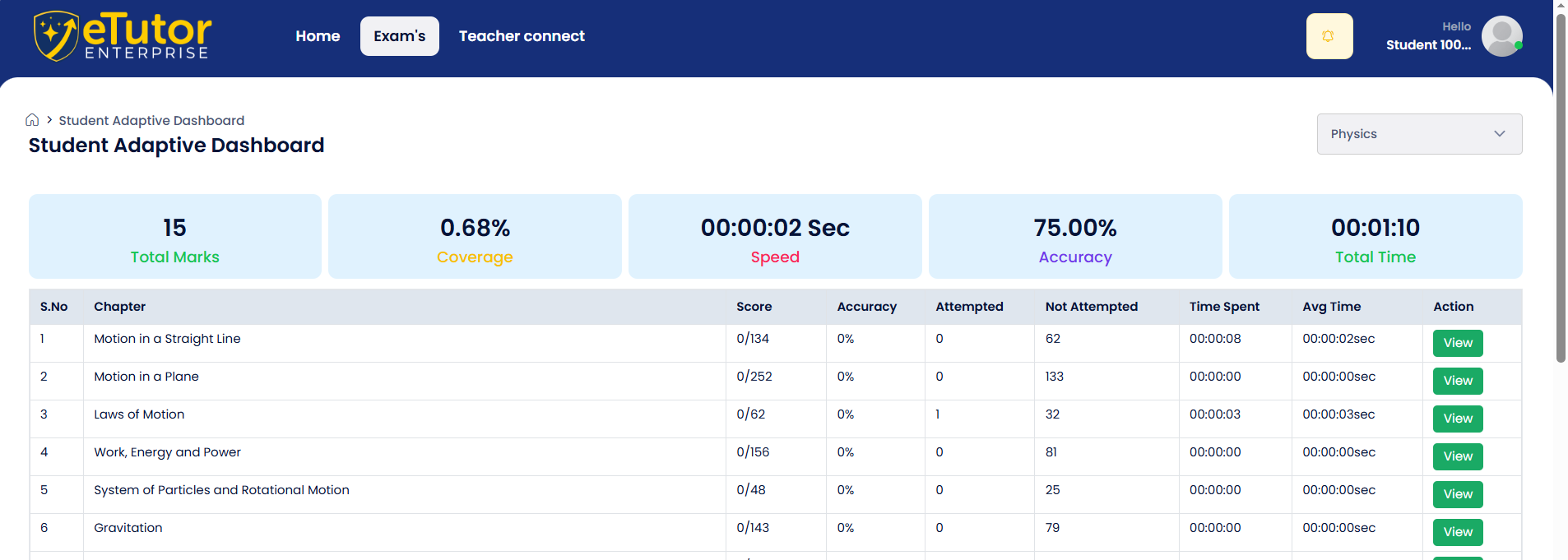Click score 0/134
Image resolution: width=1568 pixels, height=560 pixels.
pos(753,339)
